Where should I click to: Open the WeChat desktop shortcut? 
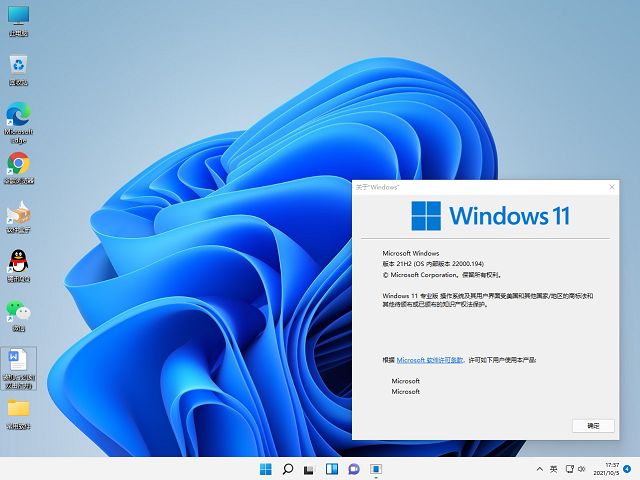(x=18, y=311)
